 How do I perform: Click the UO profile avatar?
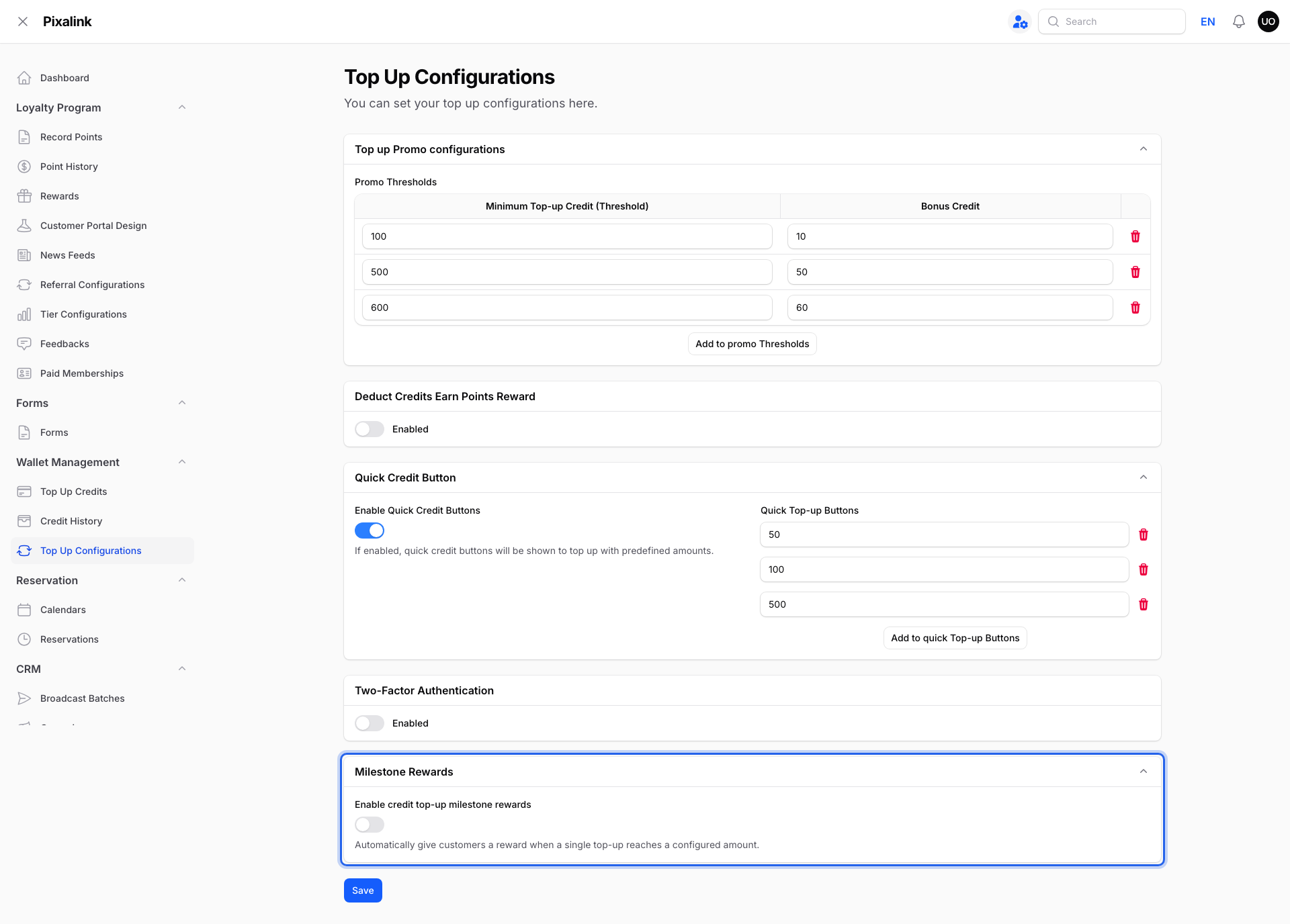coord(1268,21)
